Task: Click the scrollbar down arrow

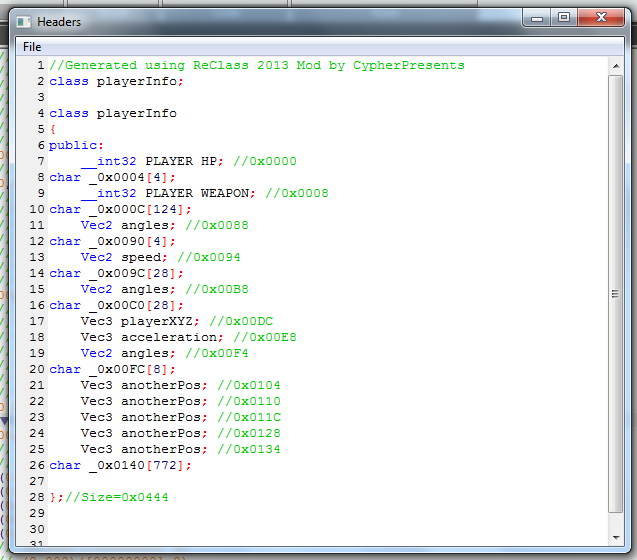Action: coord(616,537)
